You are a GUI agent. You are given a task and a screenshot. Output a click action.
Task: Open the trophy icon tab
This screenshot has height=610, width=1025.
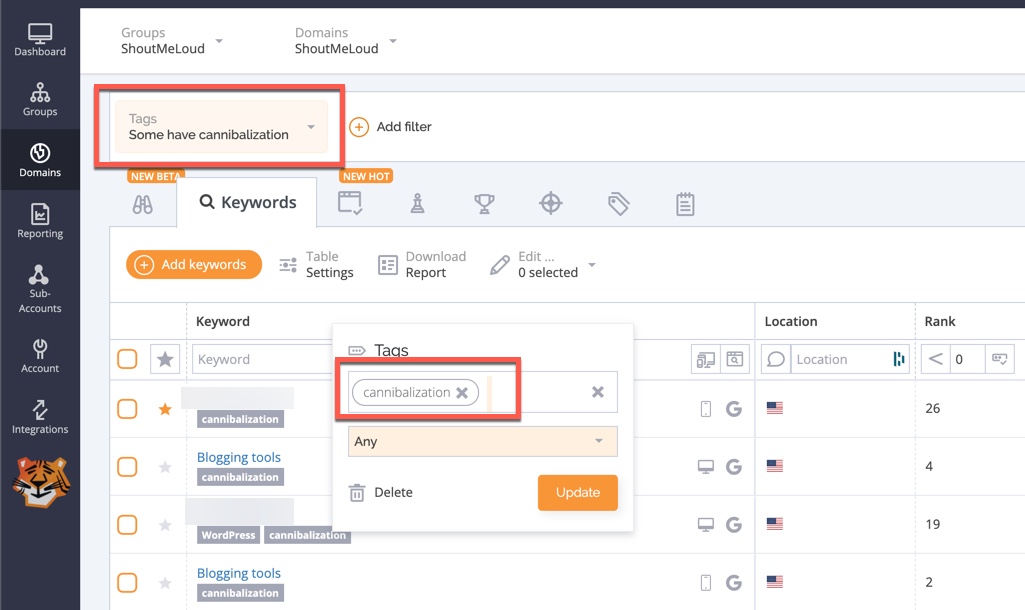click(484, 204)
